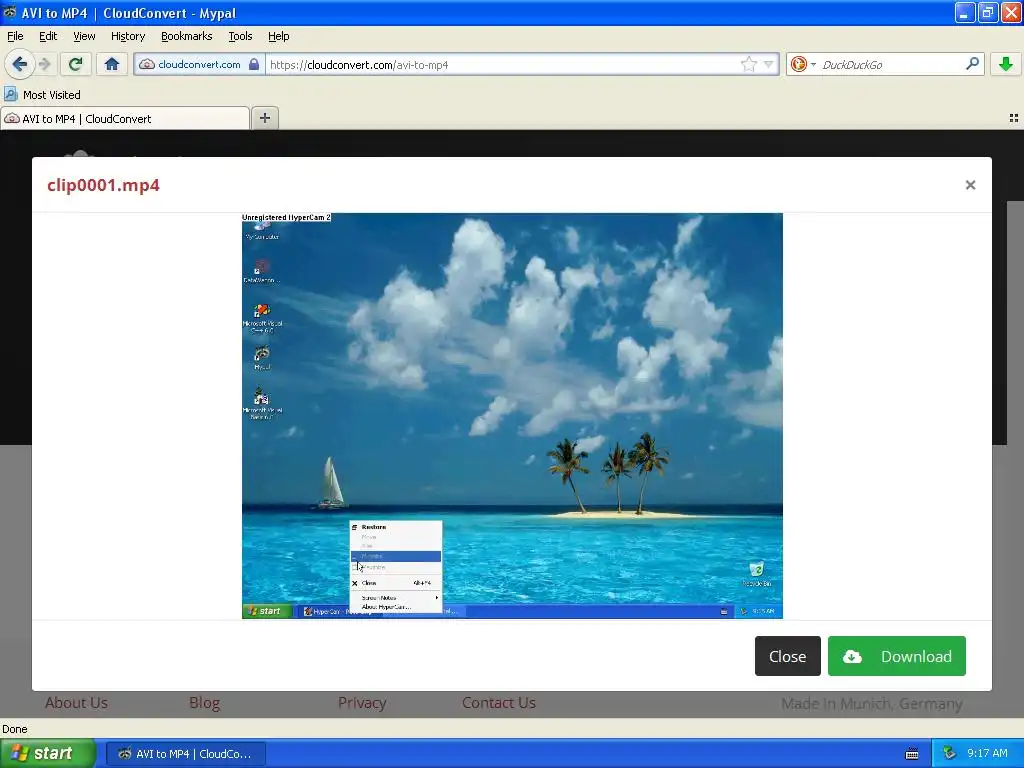Click the Most Visited bookmarks icon

point(11,95)
